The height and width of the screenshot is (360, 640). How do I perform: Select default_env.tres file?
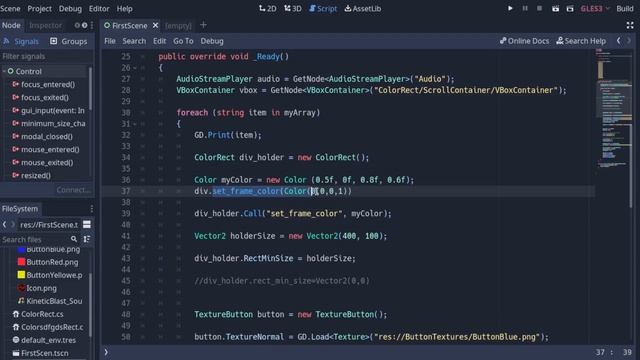[44, 340]
